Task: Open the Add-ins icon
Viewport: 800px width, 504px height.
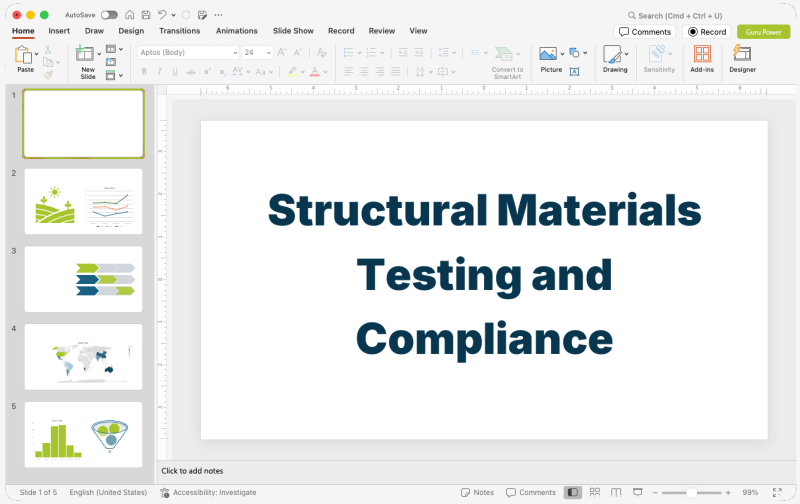Action: pyautogui.click(x=702, y=54)
